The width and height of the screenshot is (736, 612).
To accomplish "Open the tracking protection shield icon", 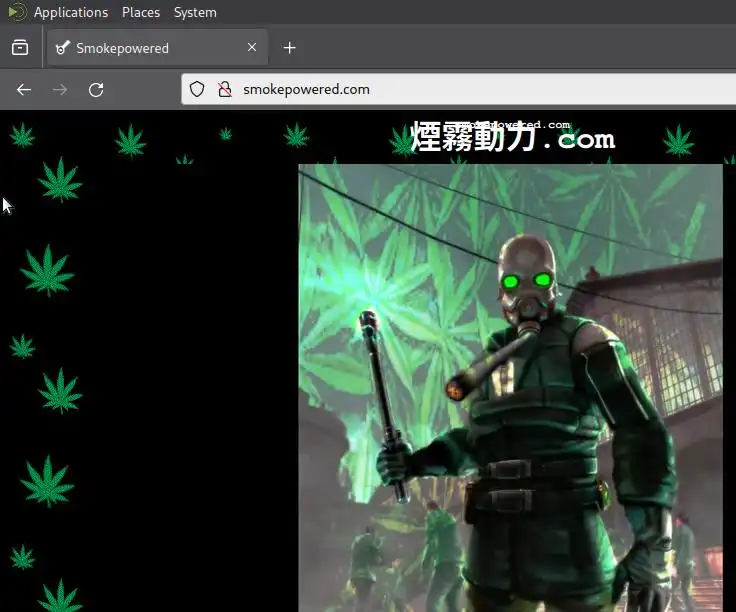I will (x=197, y=89).
